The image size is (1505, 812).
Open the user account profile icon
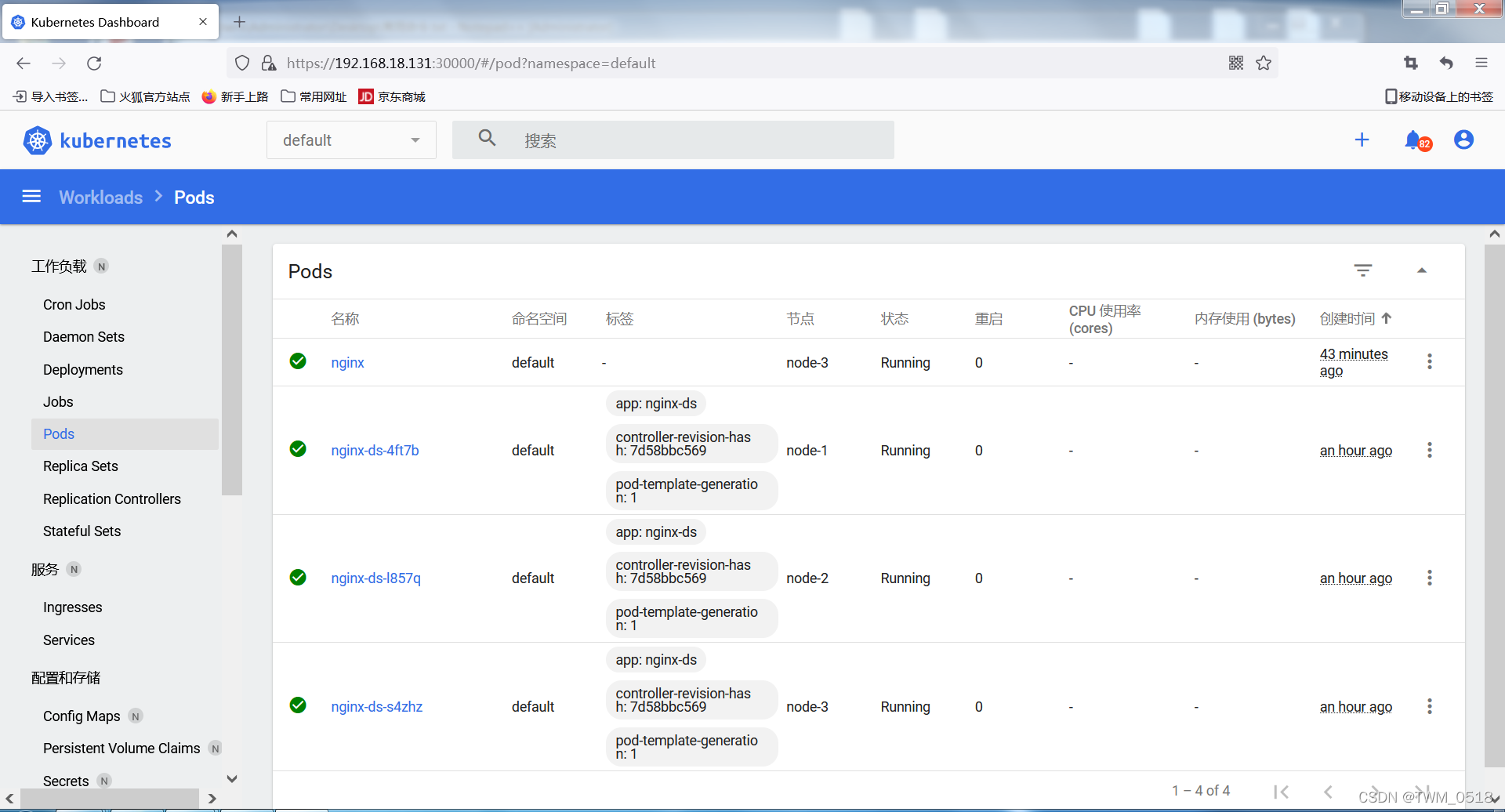click(1463, 140)
